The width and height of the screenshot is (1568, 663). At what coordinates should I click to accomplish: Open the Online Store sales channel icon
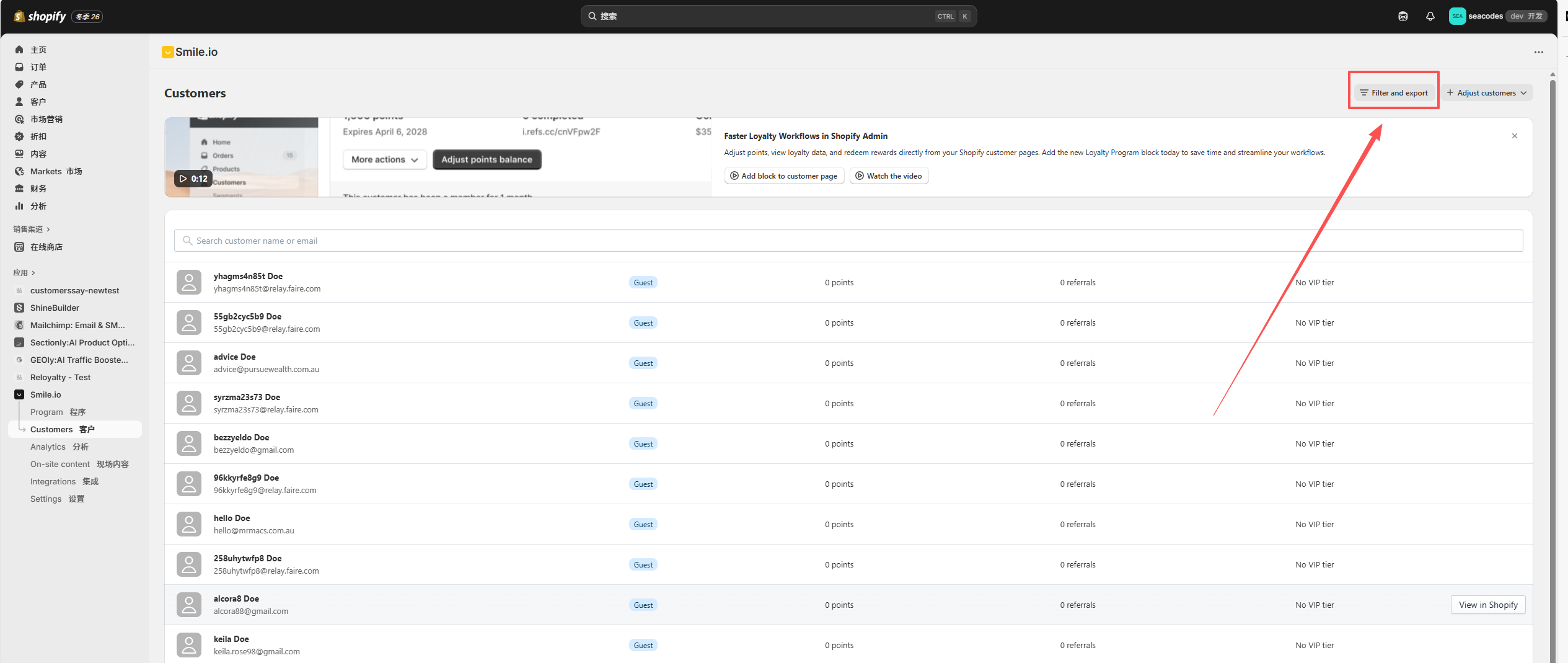point(19,247)
